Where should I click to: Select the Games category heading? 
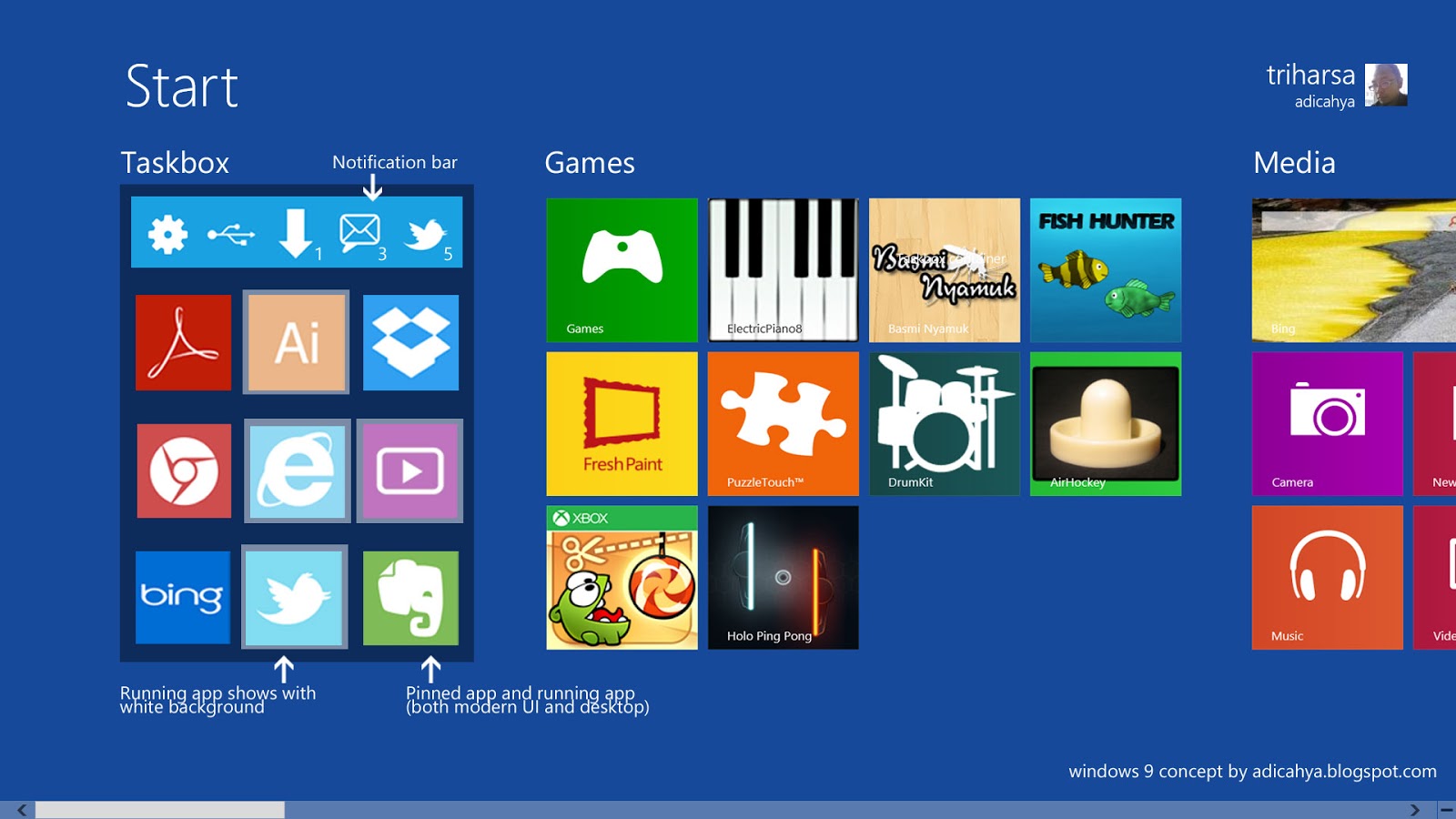[x=590, y=164]
